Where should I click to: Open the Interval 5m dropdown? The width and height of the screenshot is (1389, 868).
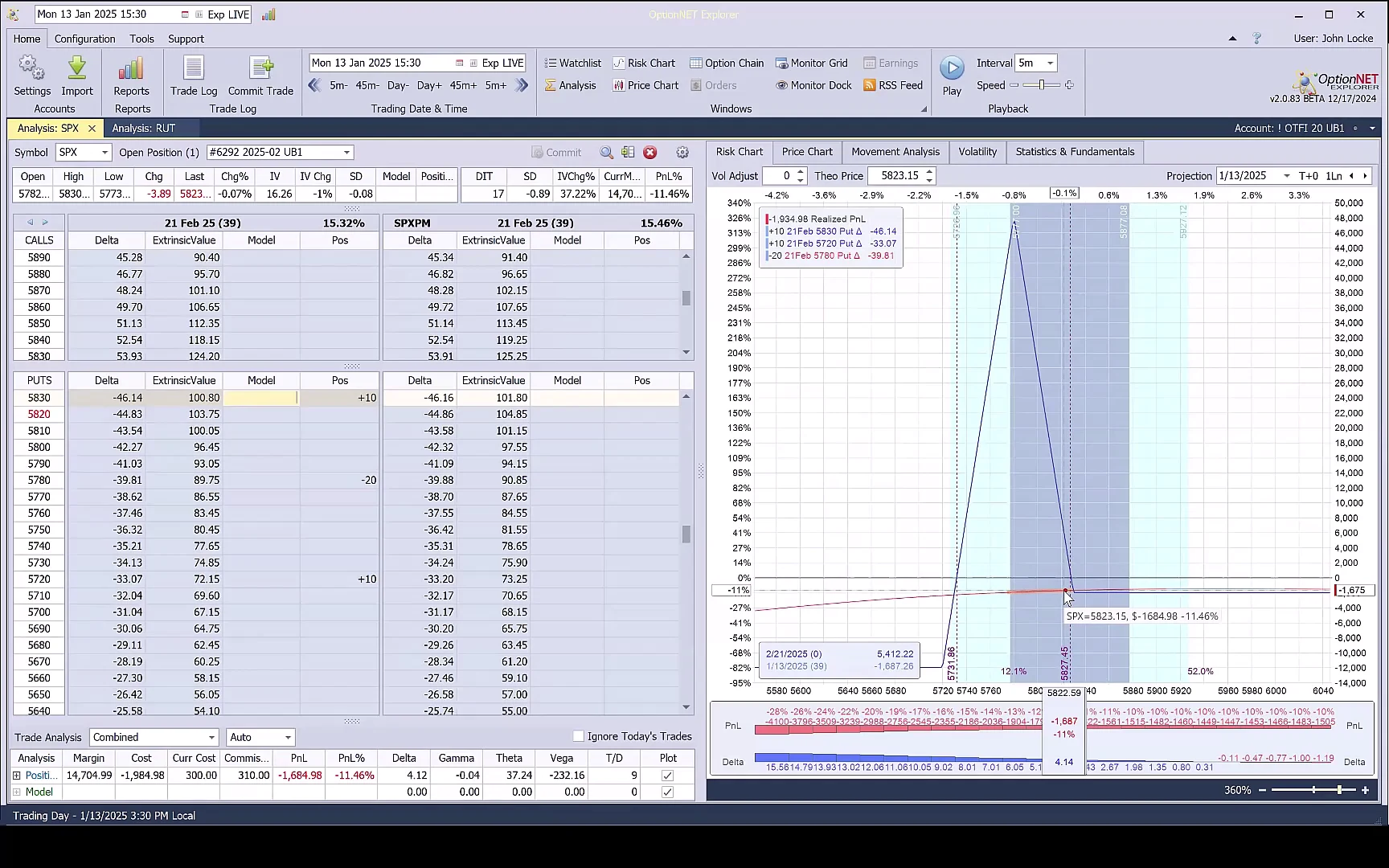(x=1050, y=63)
